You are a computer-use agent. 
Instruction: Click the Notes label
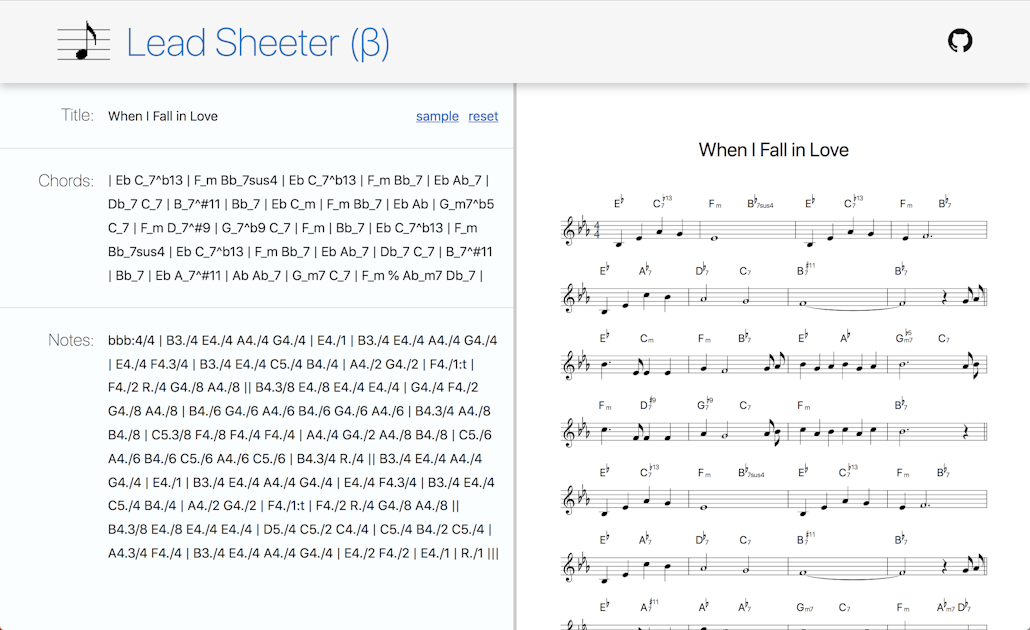pos(71,340)
